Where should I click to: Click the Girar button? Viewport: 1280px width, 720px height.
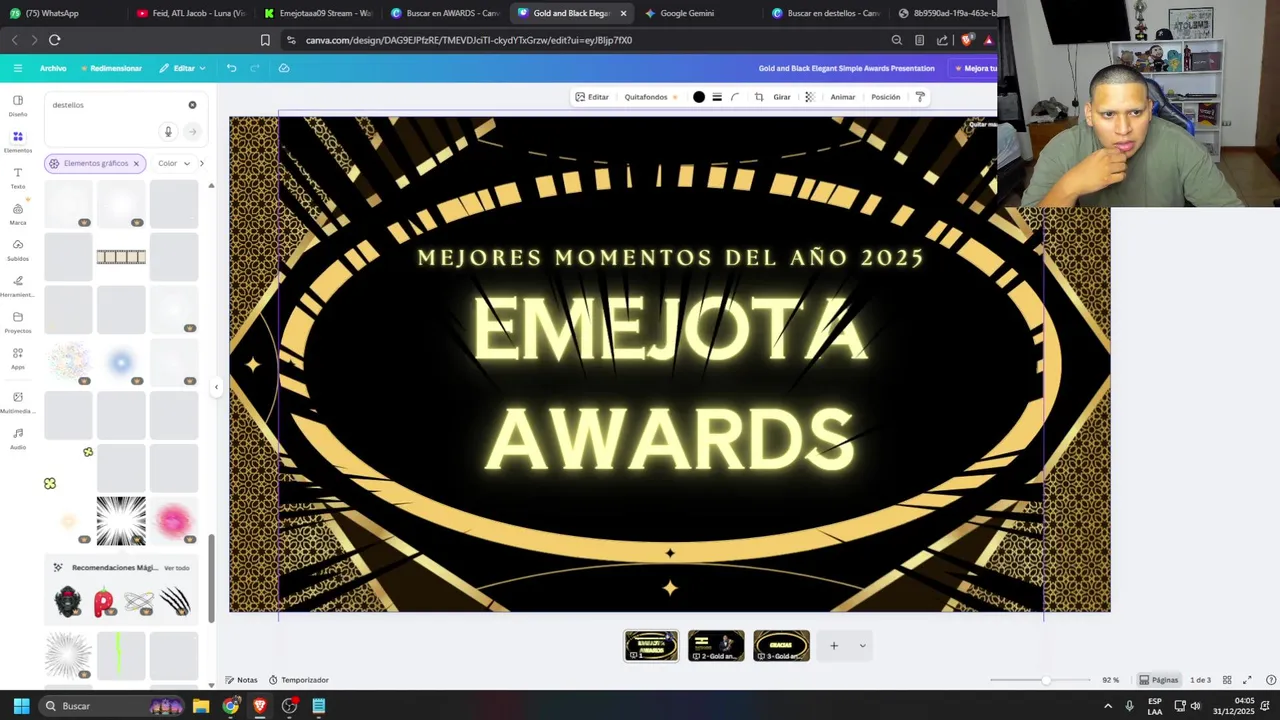pyautogui.click(x=782, y=97)
